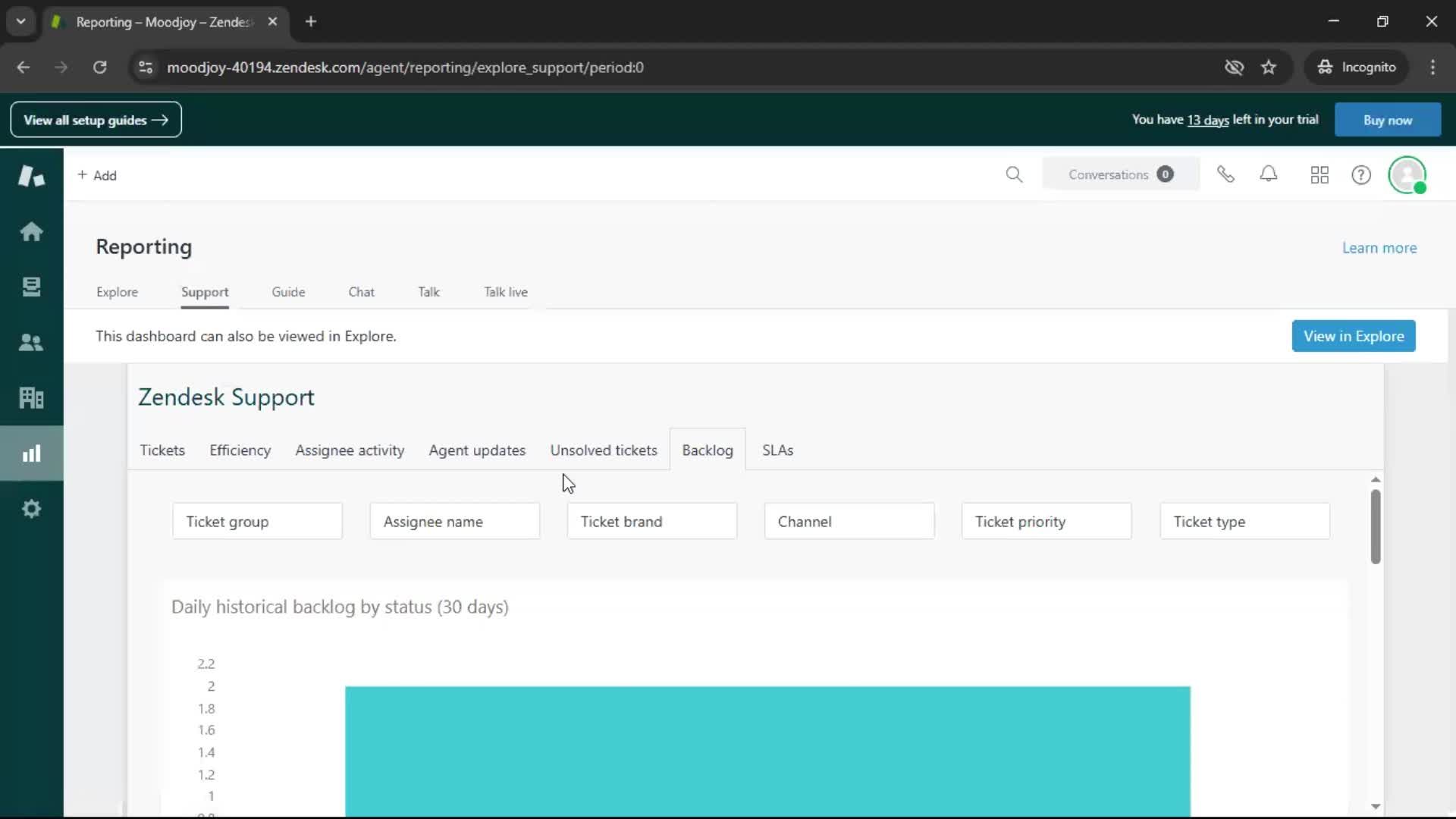Click the Add button

[97, 175]
